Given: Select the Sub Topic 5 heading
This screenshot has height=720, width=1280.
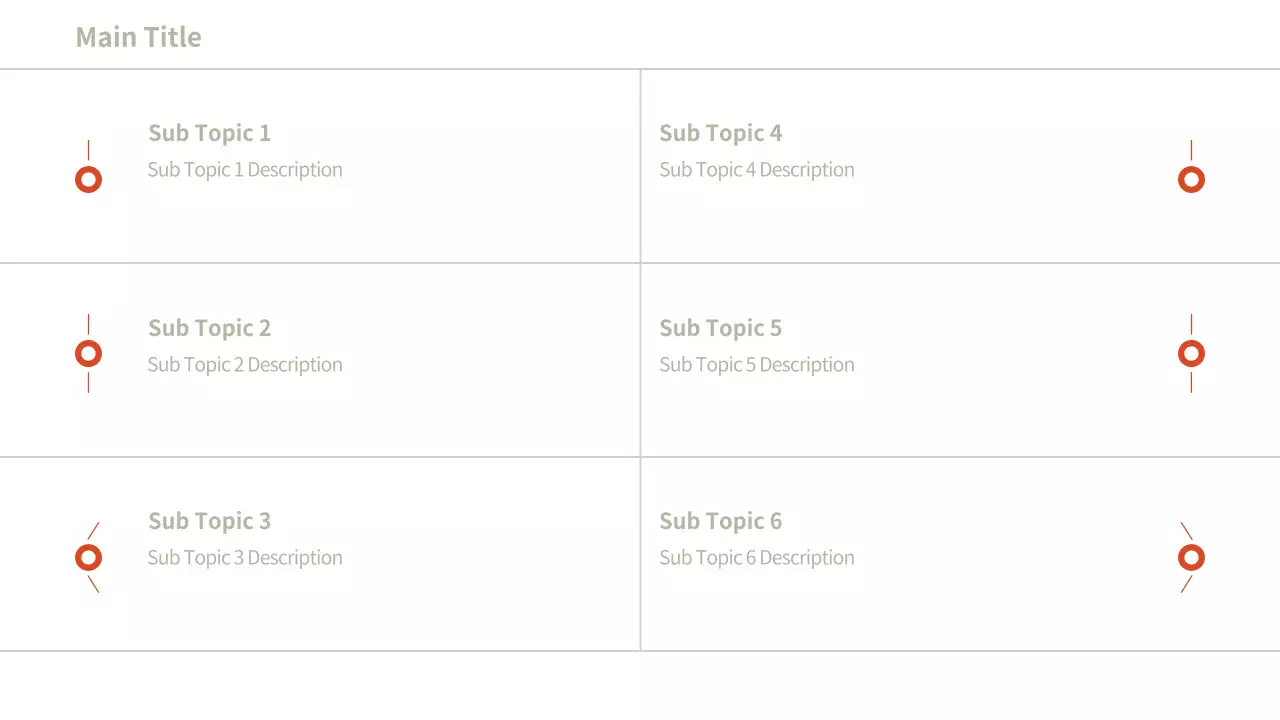Looking at the screenshot, I should (x=720, y=328).
